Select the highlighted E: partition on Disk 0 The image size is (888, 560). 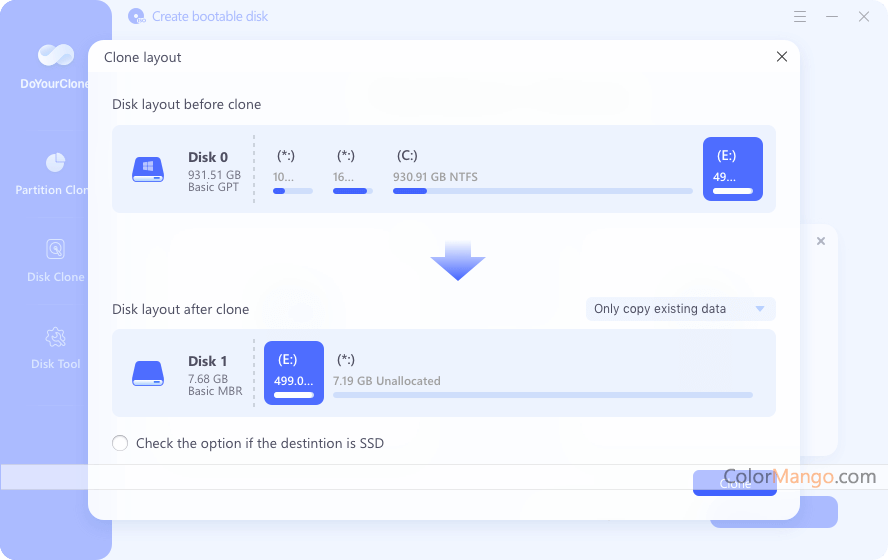733,169
